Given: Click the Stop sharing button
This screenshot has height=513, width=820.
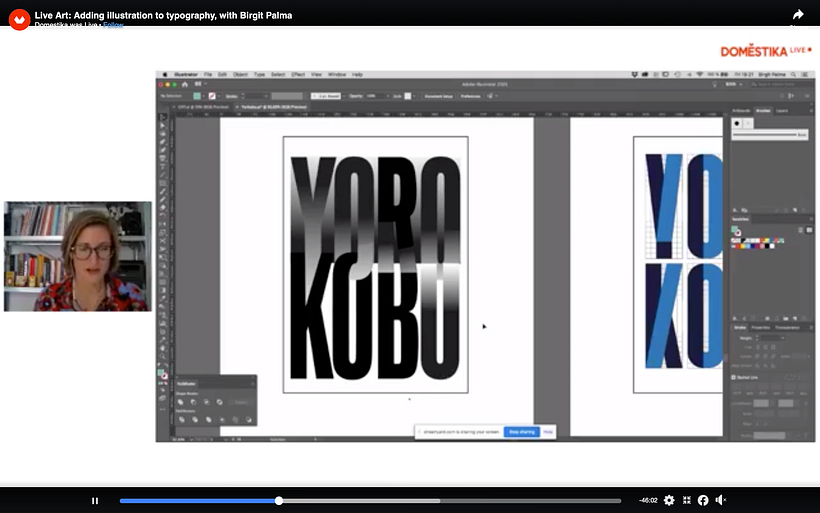Looking at the screenshot, I should point(520,432).
